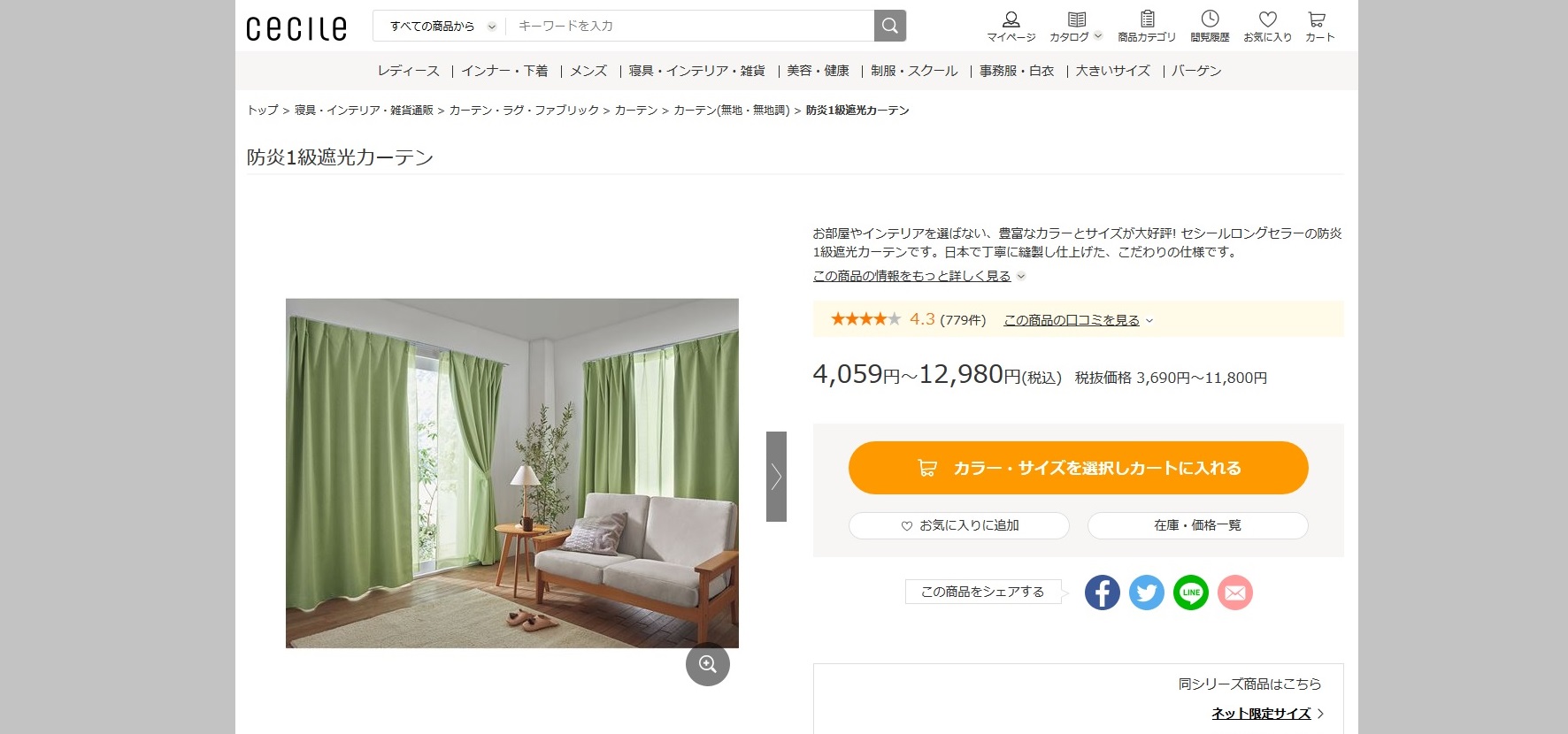Add item via お気に入りに追加 button
Screen dimensions: 1568x734
pyautogui.click(x=959, y=525)
